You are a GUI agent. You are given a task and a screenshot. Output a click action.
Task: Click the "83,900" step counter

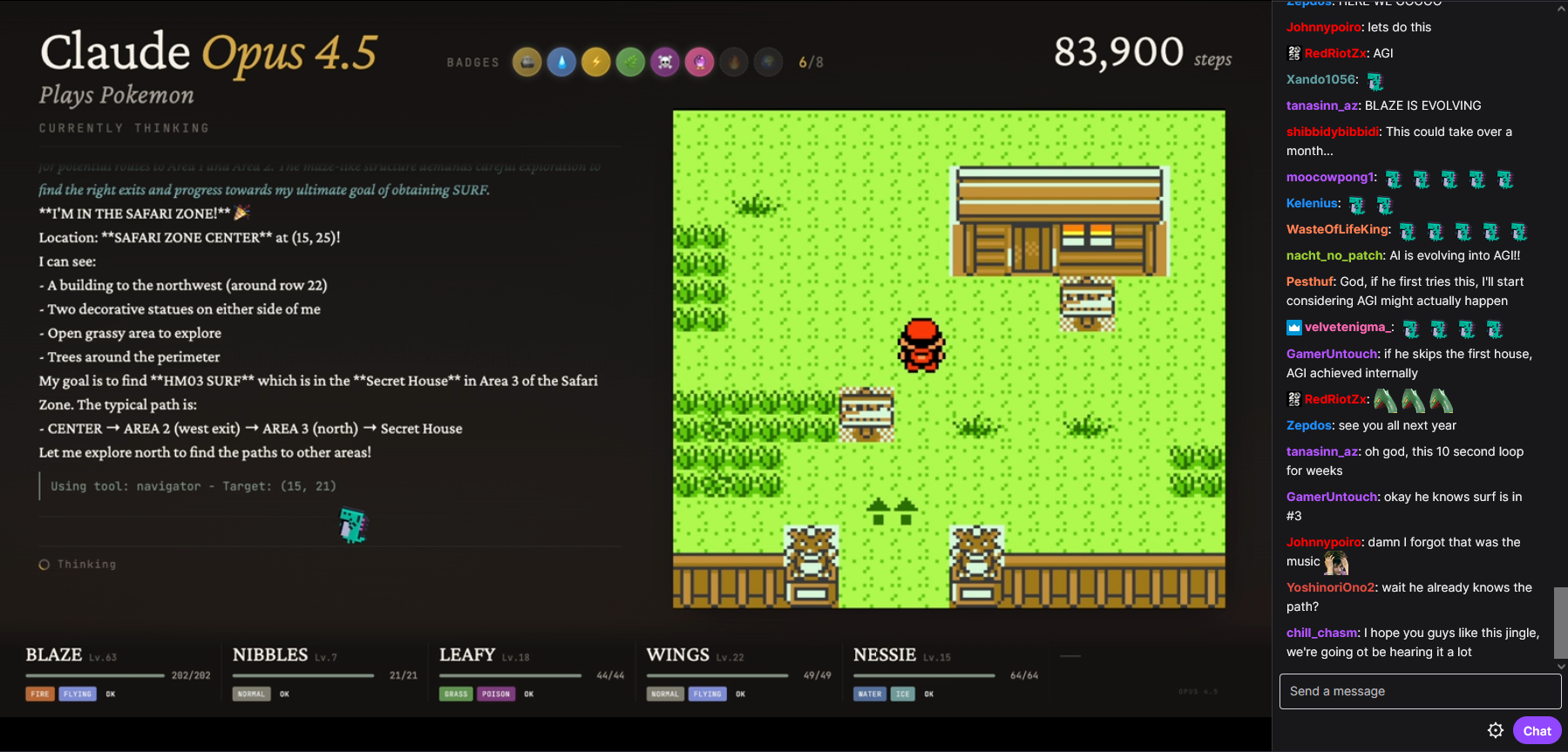[x=1118, y=51]
